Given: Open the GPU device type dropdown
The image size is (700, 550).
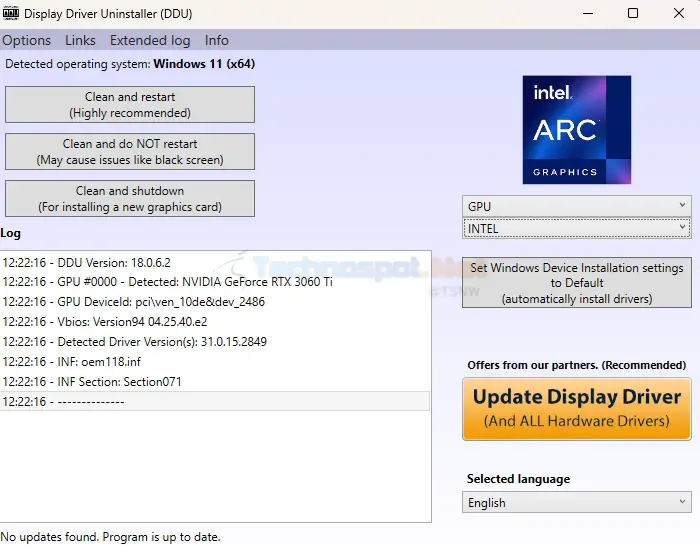Looking at the screenshot, I should coord(577,206).
